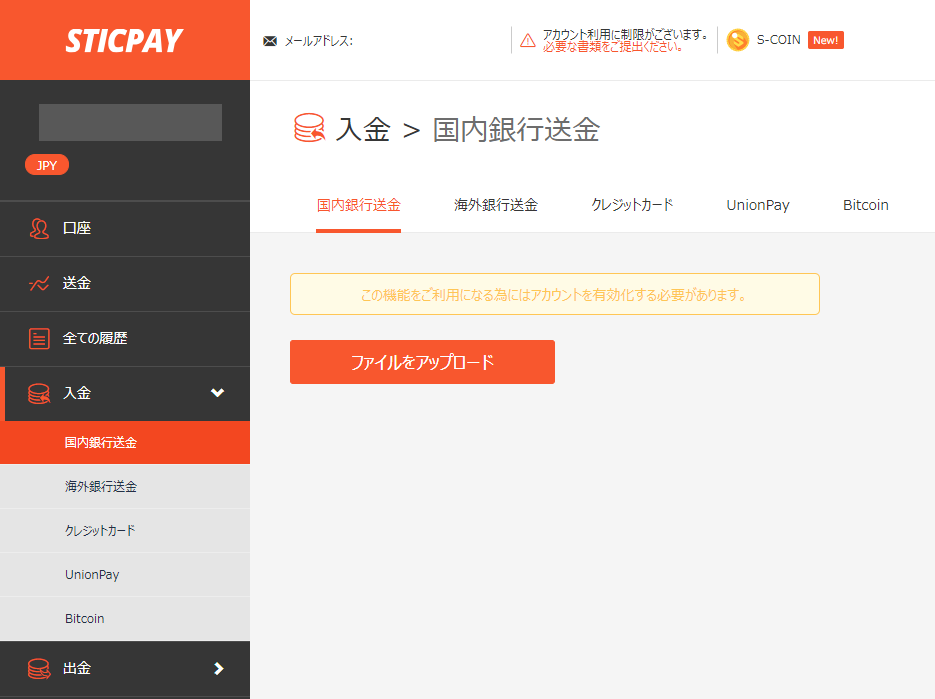Click the deposit coins icon beside page title
935x699 pixels.
pyautogui.click(x=309, y=128)
